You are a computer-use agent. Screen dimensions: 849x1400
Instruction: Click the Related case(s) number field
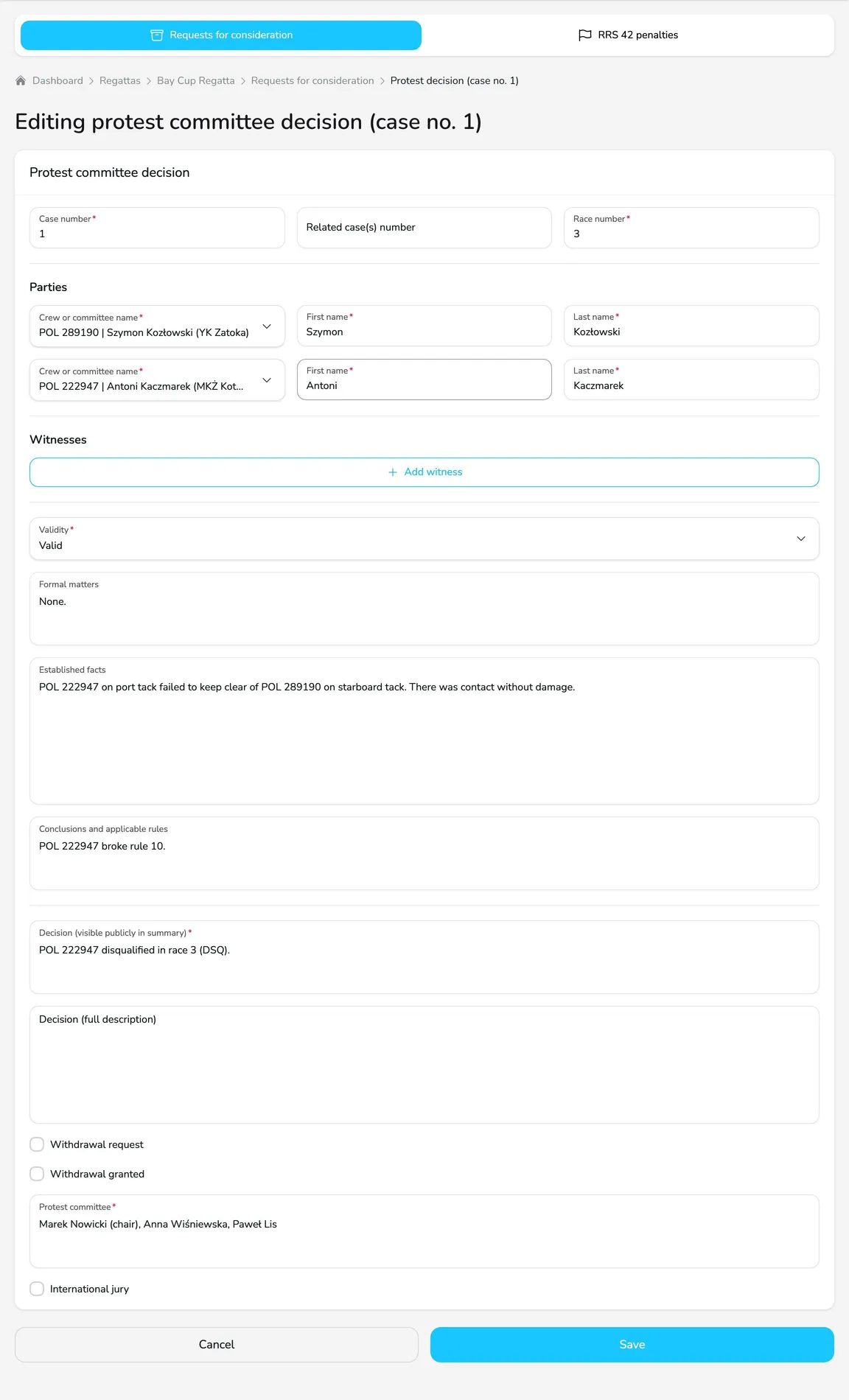424,228
